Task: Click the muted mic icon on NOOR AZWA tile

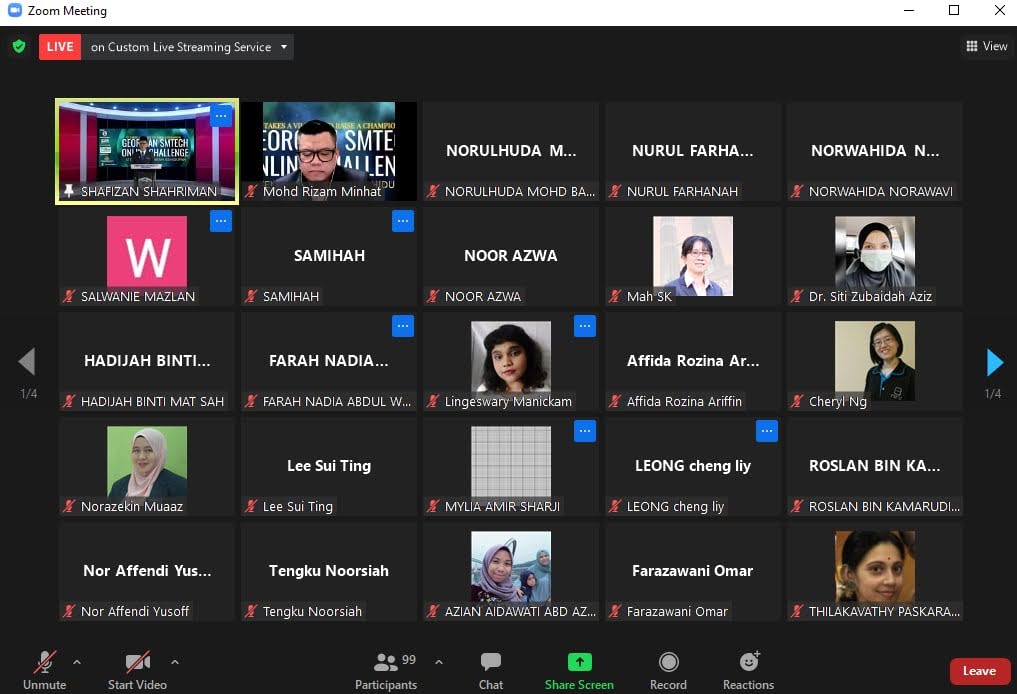Action: click(x=433, y=296)
